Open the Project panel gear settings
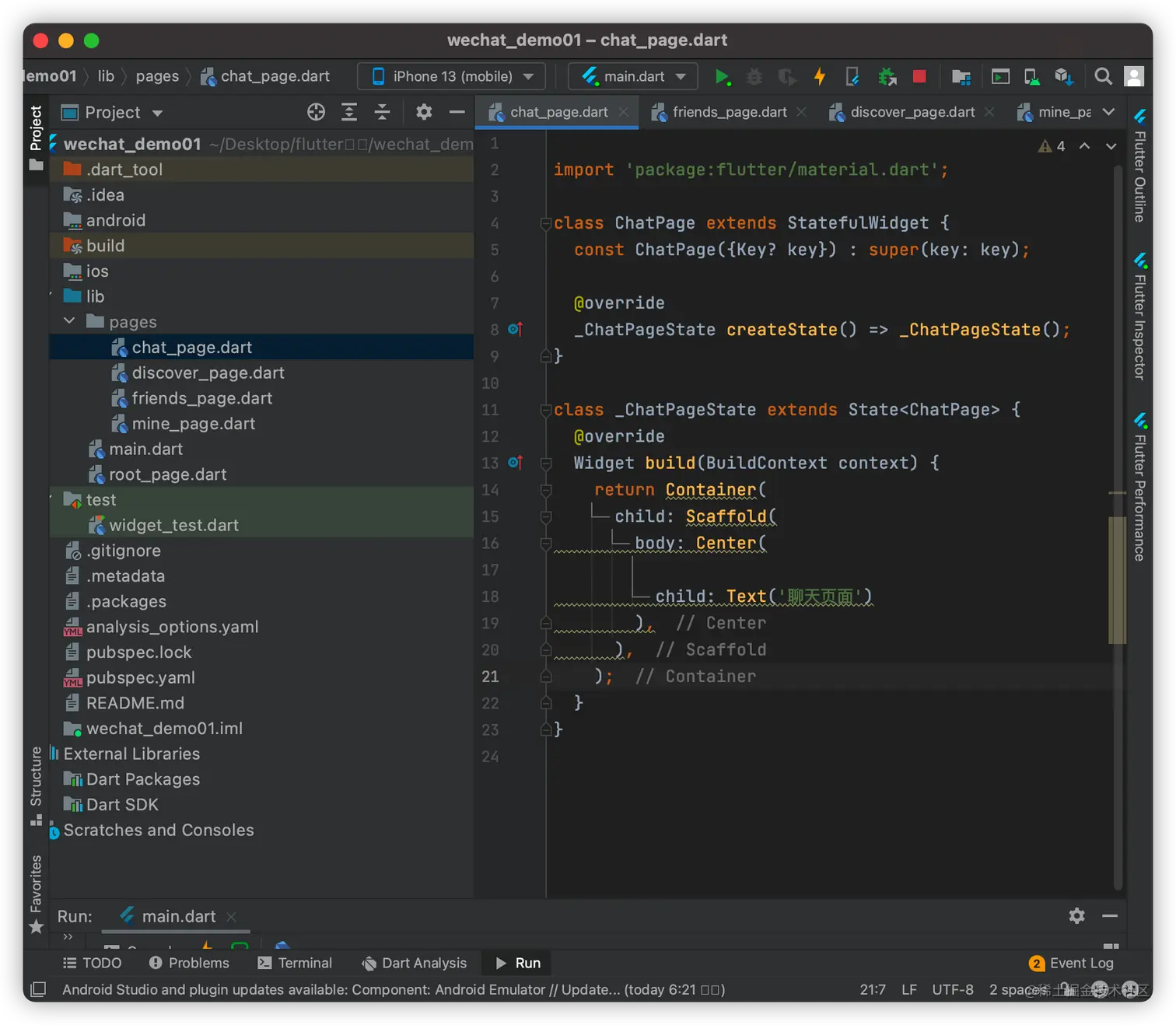1176x1025 pixels. coord(424,112)
